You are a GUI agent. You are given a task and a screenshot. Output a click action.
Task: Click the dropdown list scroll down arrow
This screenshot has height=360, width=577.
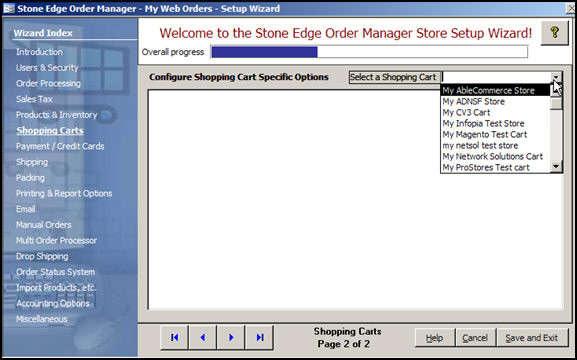[556, 167]
